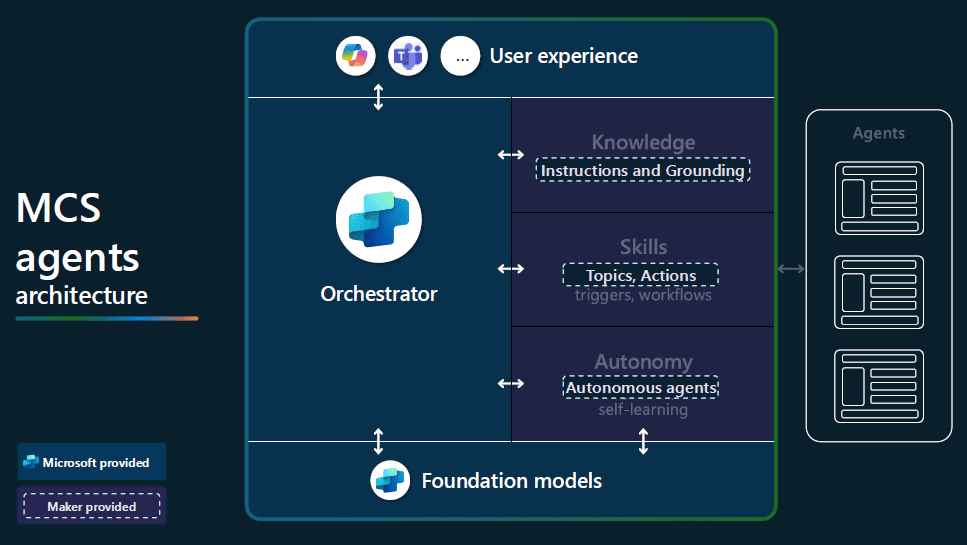Click the arrow linking Orchestrator to Skills
967x545 pixels.
pos(511,268)
